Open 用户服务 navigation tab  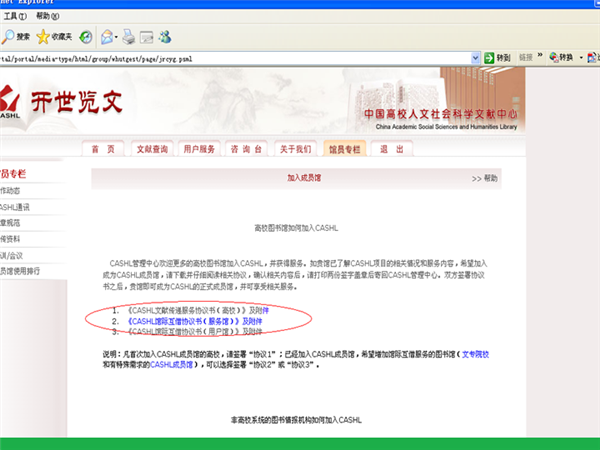click(x=199, y=149)
